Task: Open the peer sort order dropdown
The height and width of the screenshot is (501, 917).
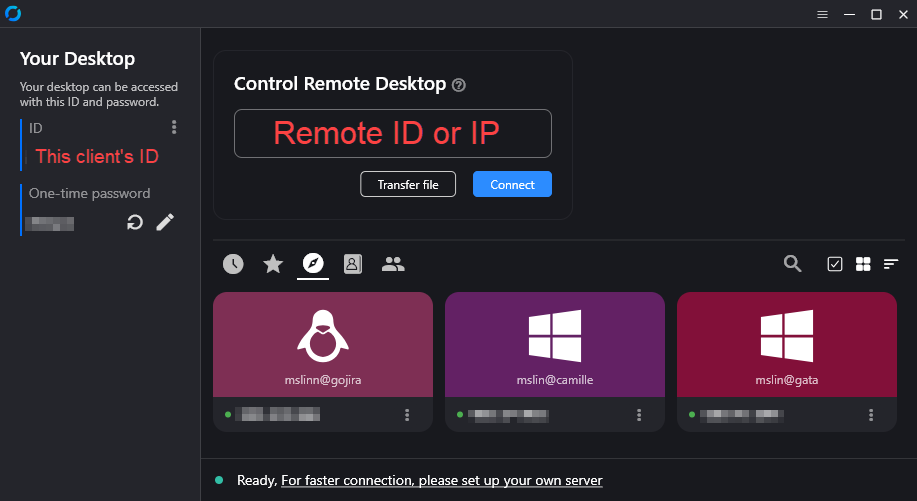Action: (x=891, y=264)
